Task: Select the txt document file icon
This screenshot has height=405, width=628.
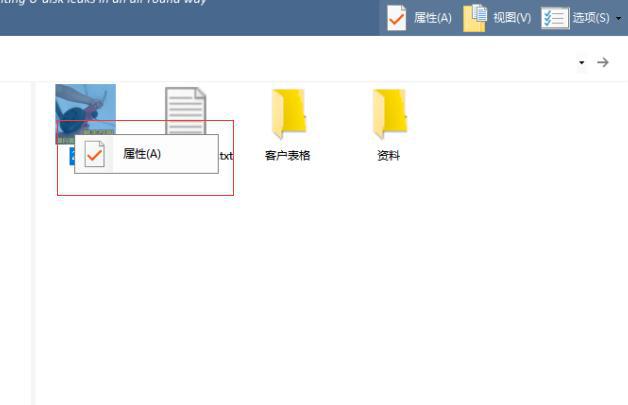Action: (186, 111)
